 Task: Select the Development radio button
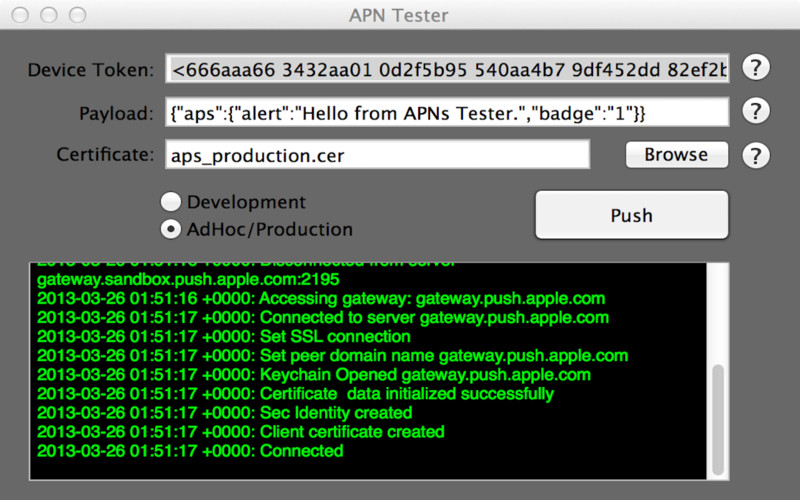click(x=171, y=202)
